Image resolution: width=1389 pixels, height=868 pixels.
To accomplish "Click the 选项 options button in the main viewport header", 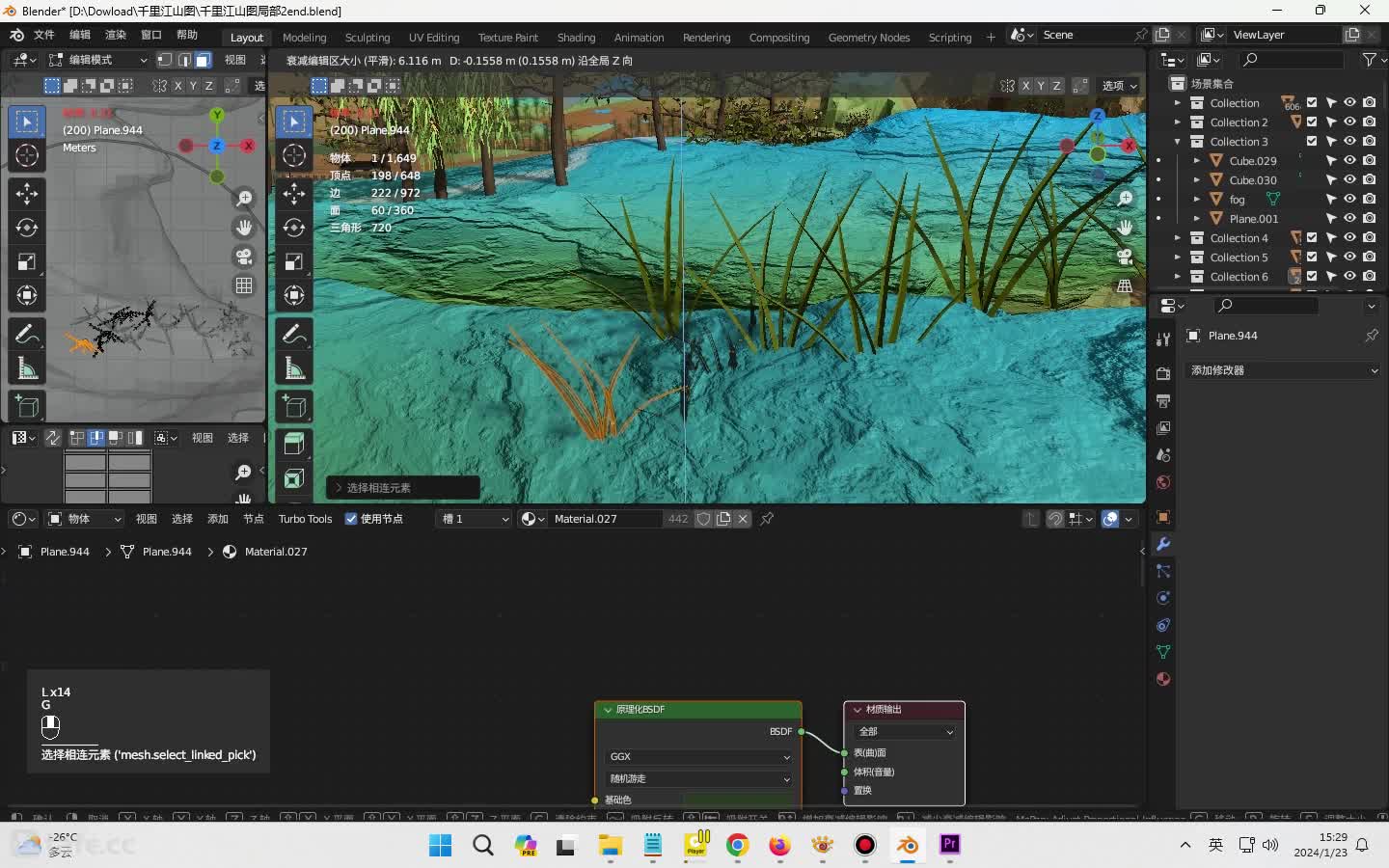I will (x=1119, y=86).
